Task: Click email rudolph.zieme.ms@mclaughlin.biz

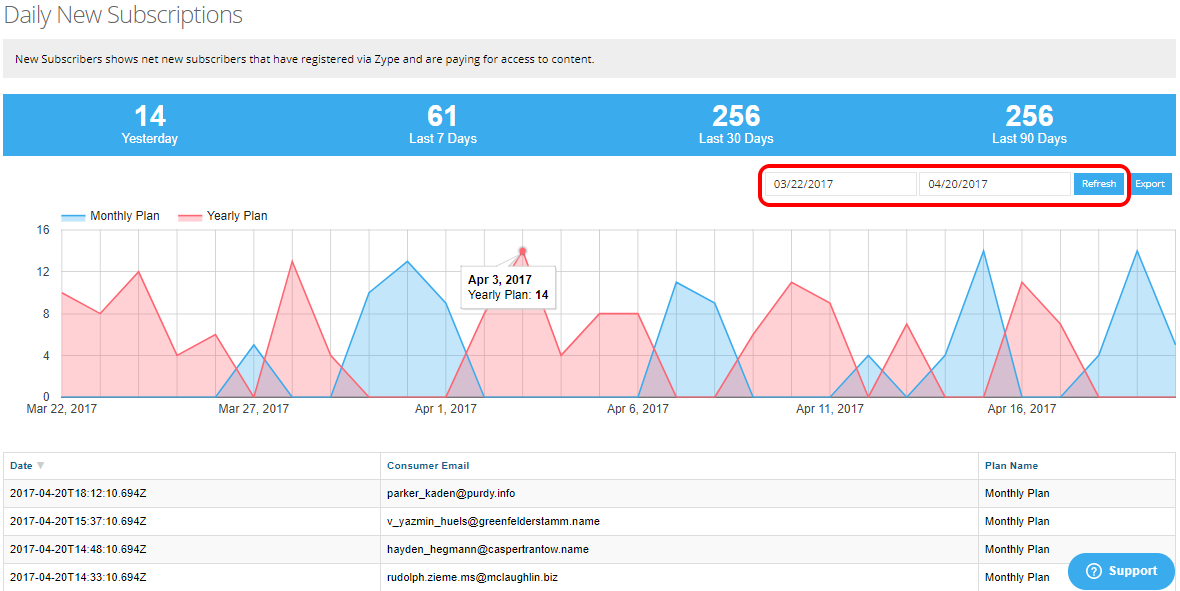Action: 472,577
